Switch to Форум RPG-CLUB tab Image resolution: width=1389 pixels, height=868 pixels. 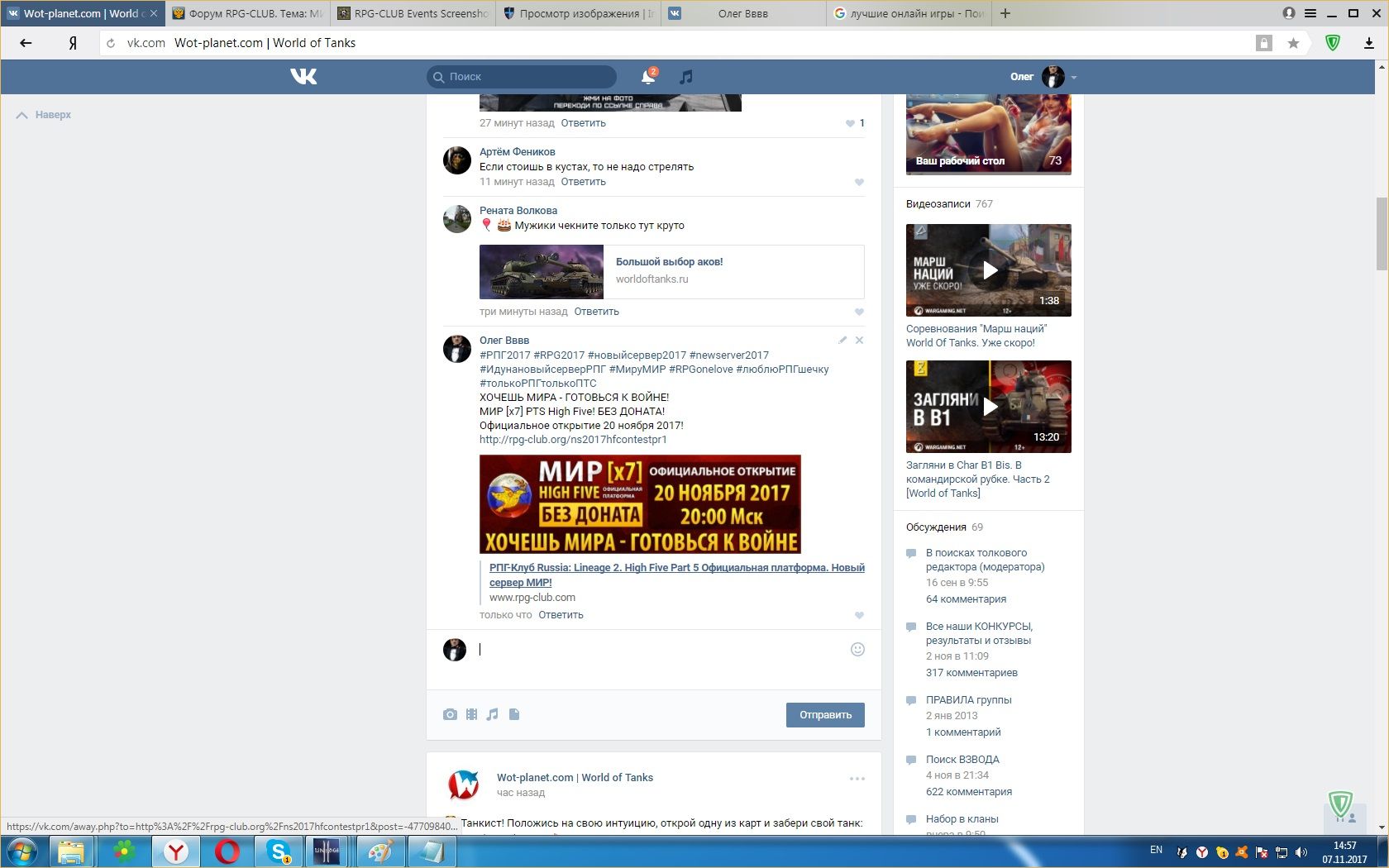point(247,13)
